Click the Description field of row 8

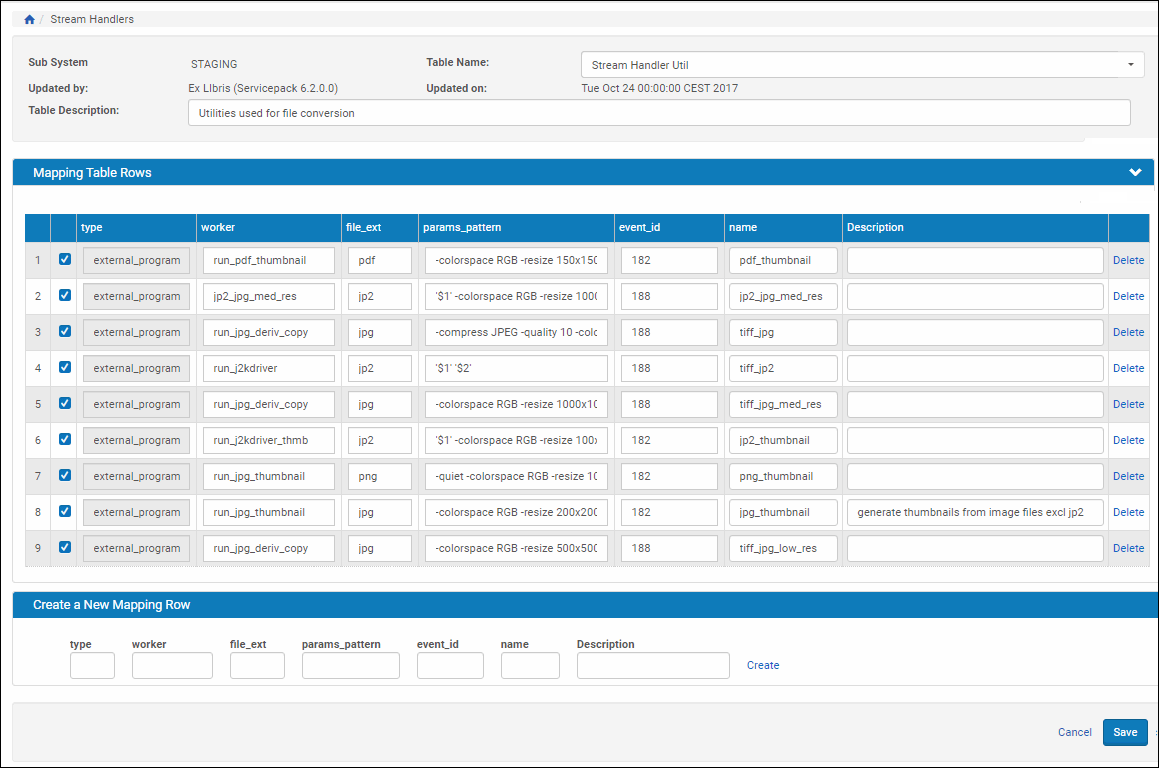coord(974,512)
